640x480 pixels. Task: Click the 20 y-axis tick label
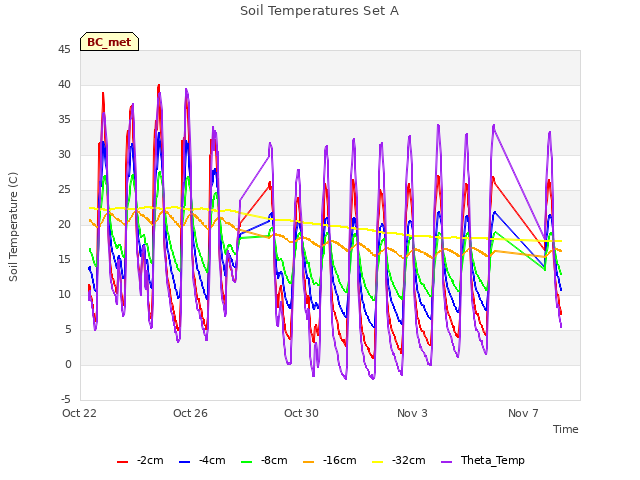click(x=64, y=224)
